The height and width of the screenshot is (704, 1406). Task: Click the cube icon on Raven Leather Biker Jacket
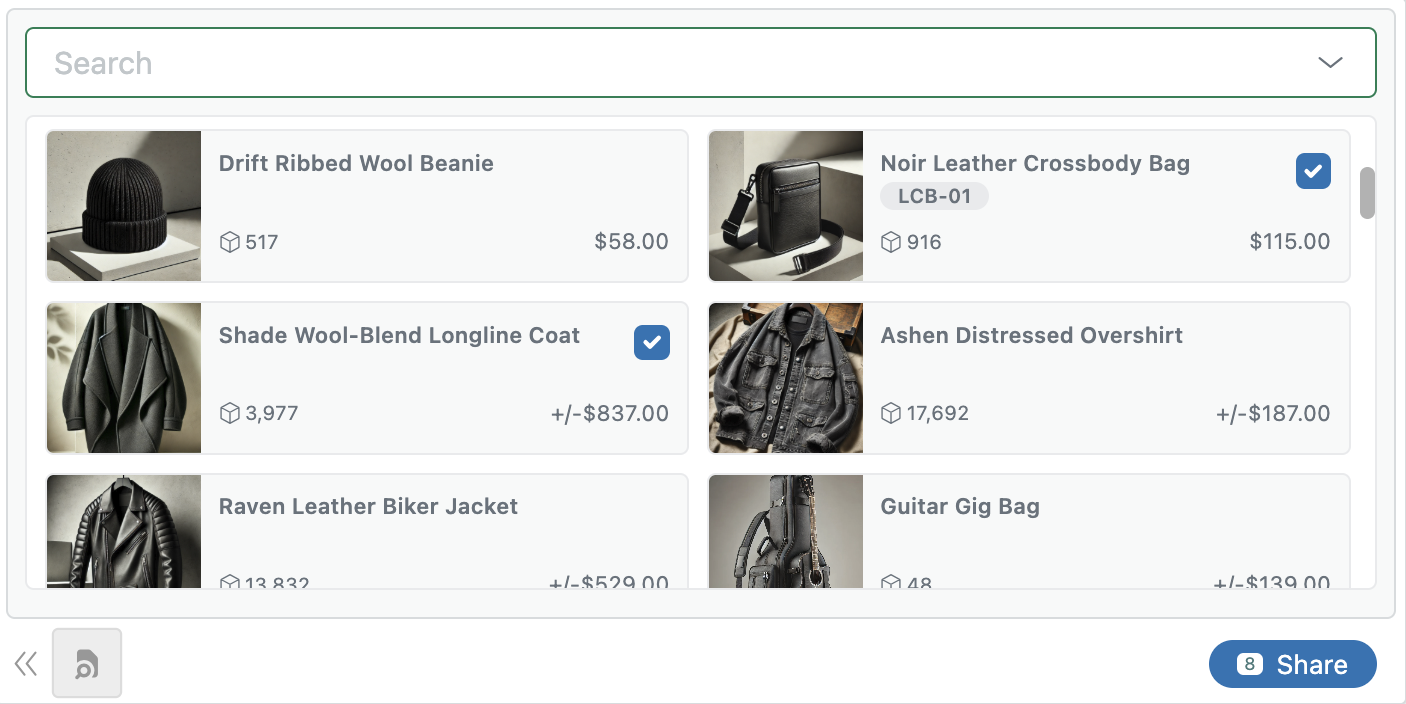[x=229, y=584]
